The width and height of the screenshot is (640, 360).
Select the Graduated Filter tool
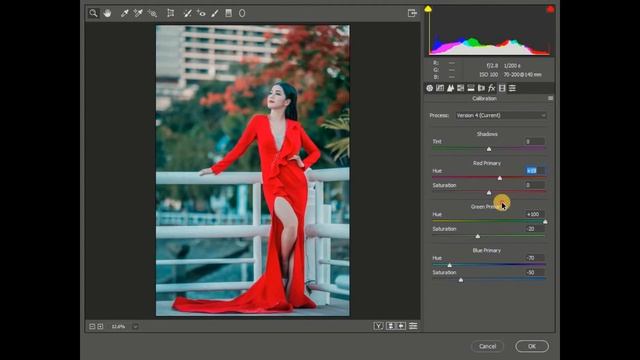pos(229,13)
